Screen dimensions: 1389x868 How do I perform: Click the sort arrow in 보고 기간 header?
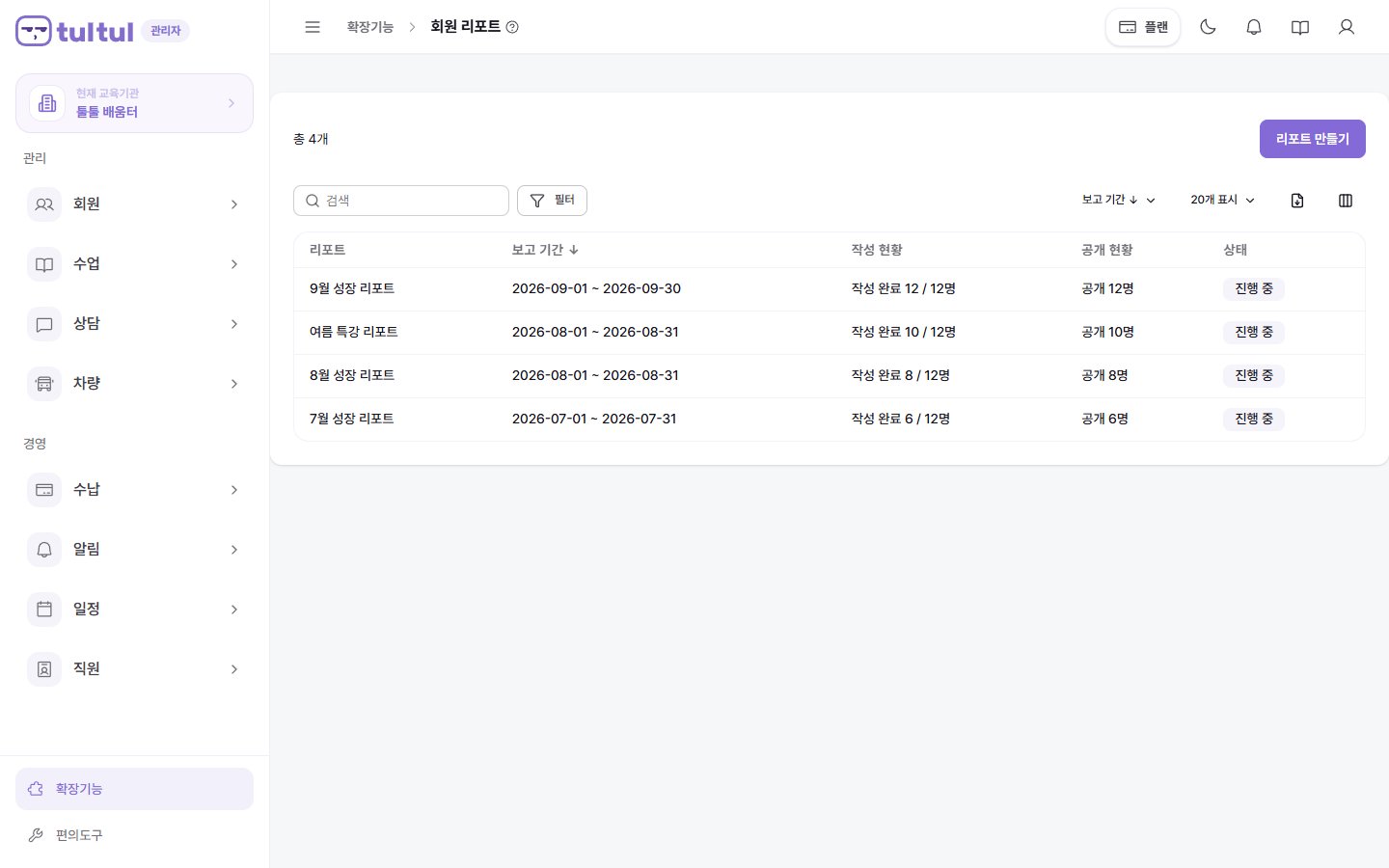pos(574,250)
